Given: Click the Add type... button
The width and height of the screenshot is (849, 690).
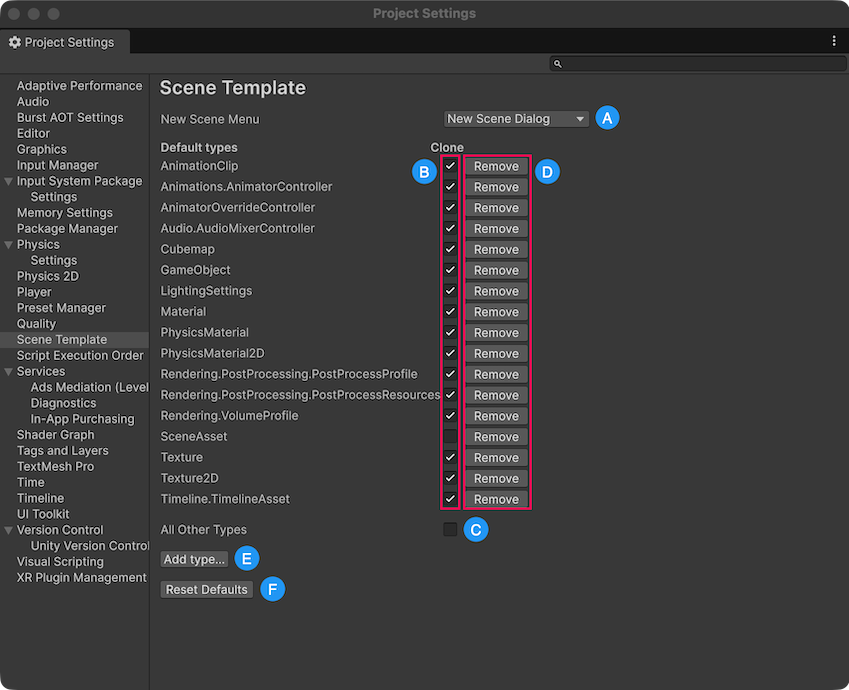Looking at the screenshot, I should point(194,559).
